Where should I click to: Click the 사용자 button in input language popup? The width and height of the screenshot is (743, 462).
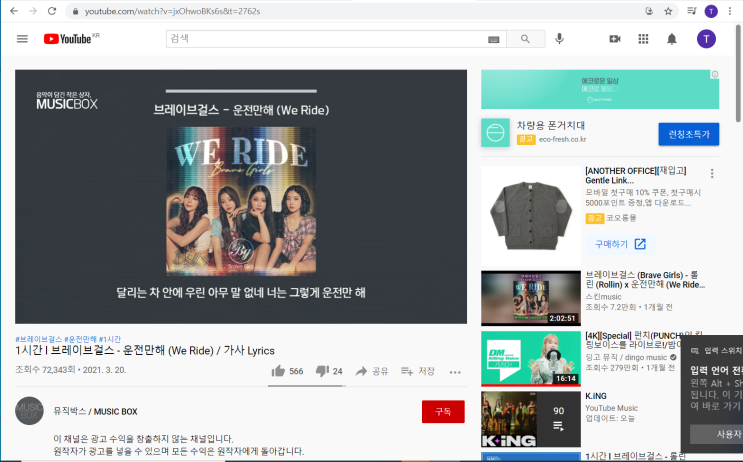point(716,434)
